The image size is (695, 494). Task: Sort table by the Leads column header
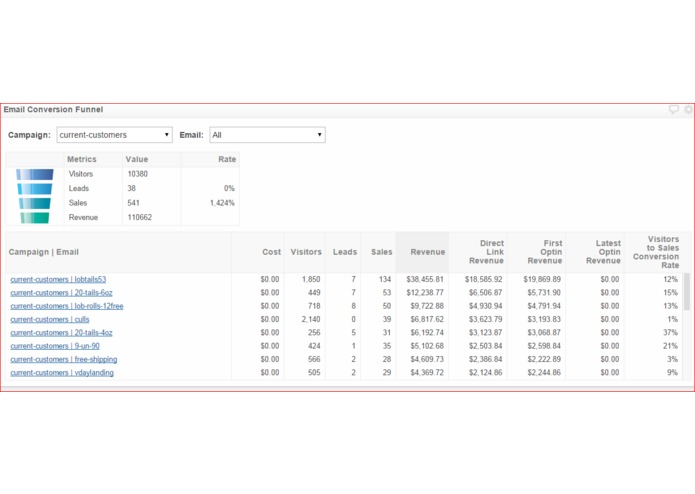coord(345,252)
